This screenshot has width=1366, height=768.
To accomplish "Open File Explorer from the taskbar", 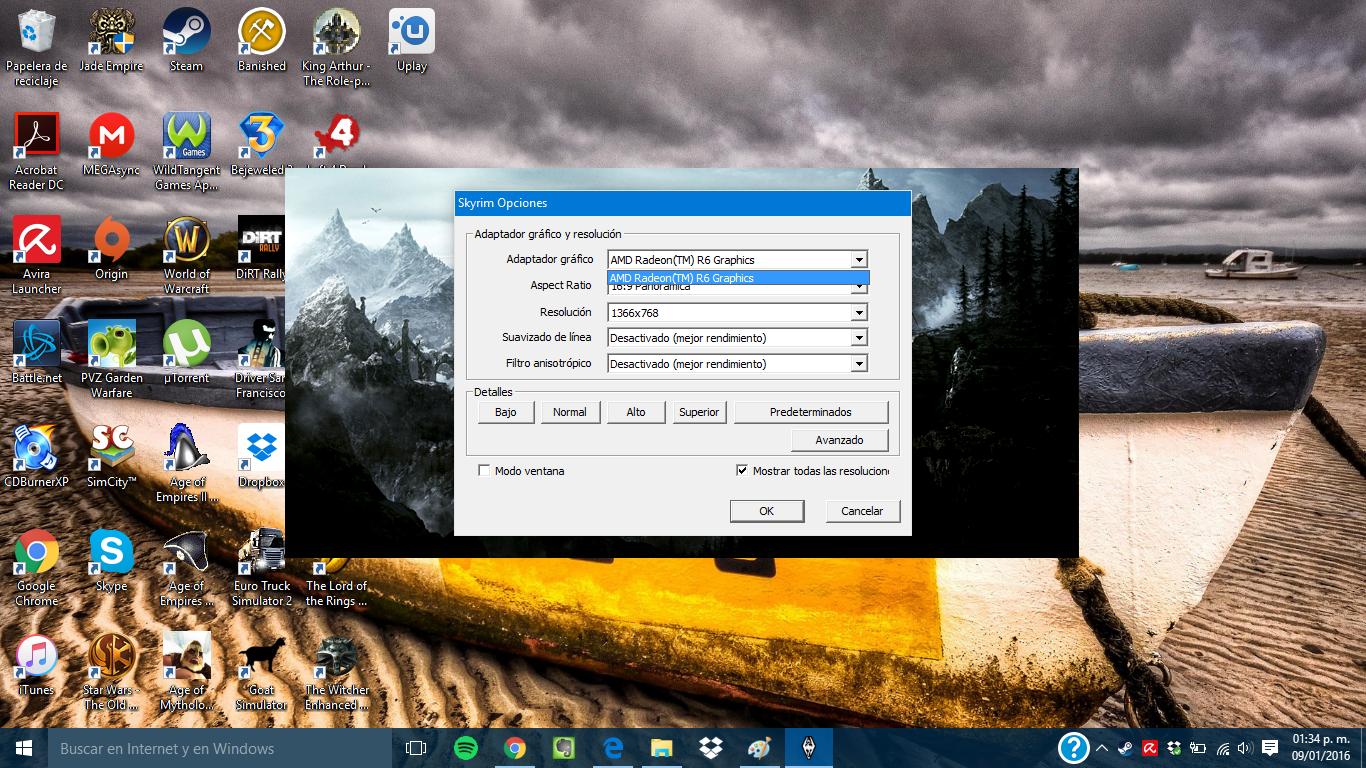I will [x=661, y=748].
